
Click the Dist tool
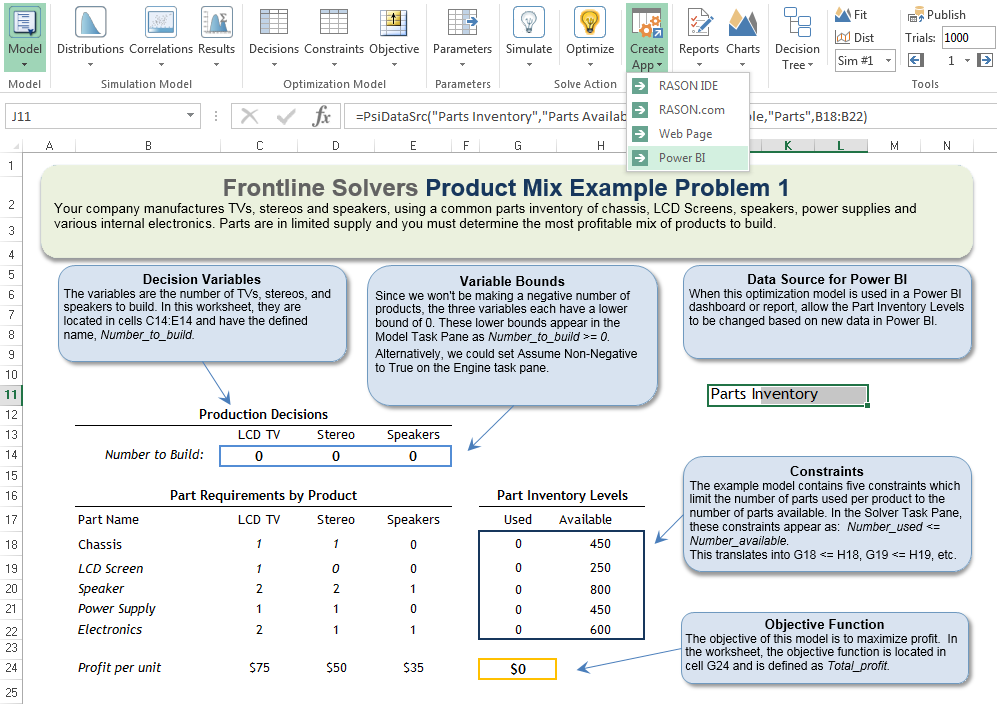(x=855, y=38)
